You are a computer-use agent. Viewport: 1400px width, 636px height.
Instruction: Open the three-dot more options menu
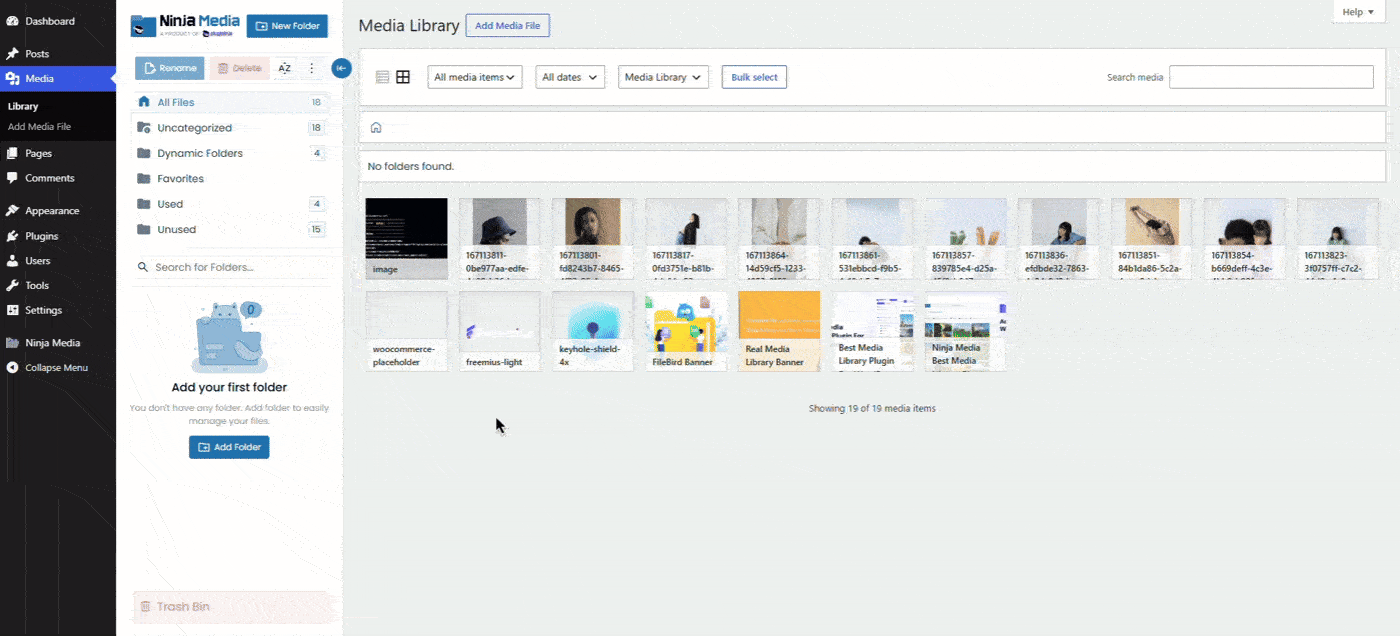311,68
